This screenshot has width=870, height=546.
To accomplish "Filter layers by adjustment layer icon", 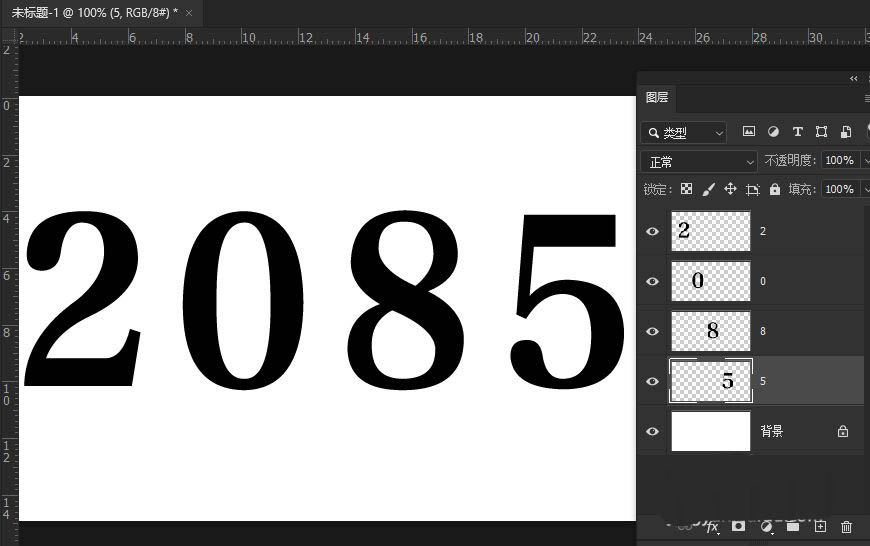I will [x=773, y=132].
